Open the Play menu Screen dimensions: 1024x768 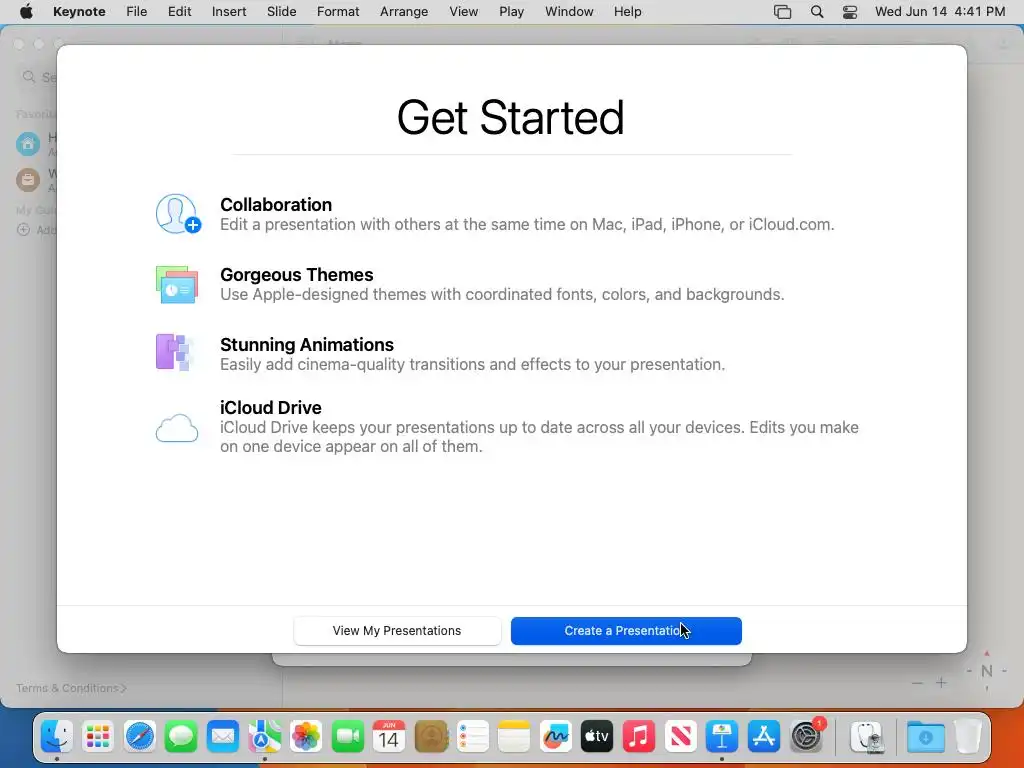(511, 12)
